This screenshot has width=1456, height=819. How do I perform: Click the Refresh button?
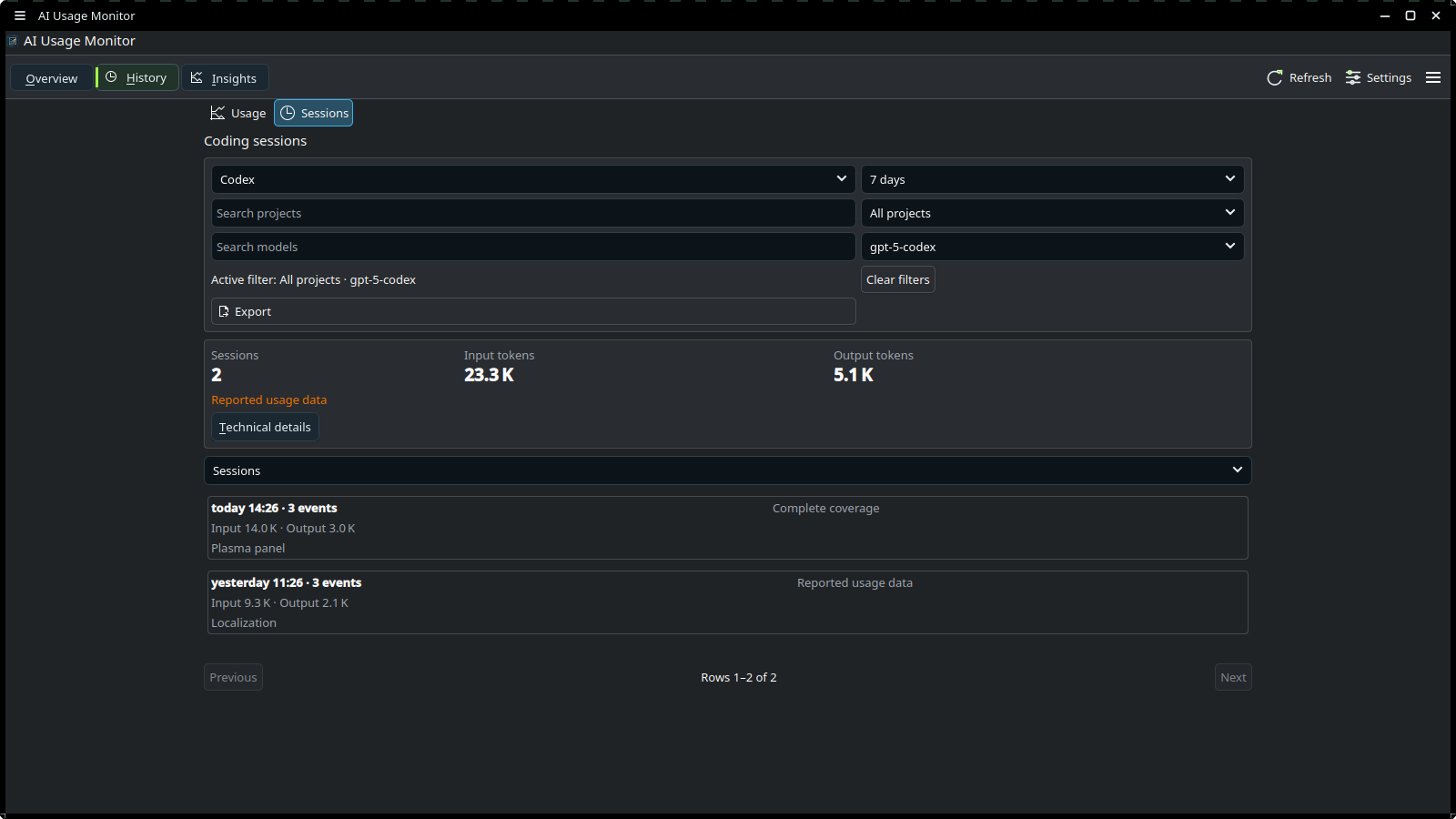[1299, 77]
